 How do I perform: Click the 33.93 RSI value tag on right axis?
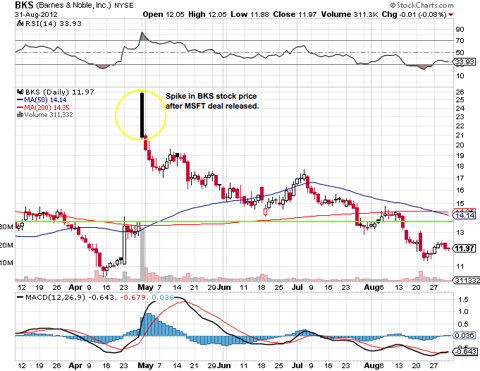point(465,62)
